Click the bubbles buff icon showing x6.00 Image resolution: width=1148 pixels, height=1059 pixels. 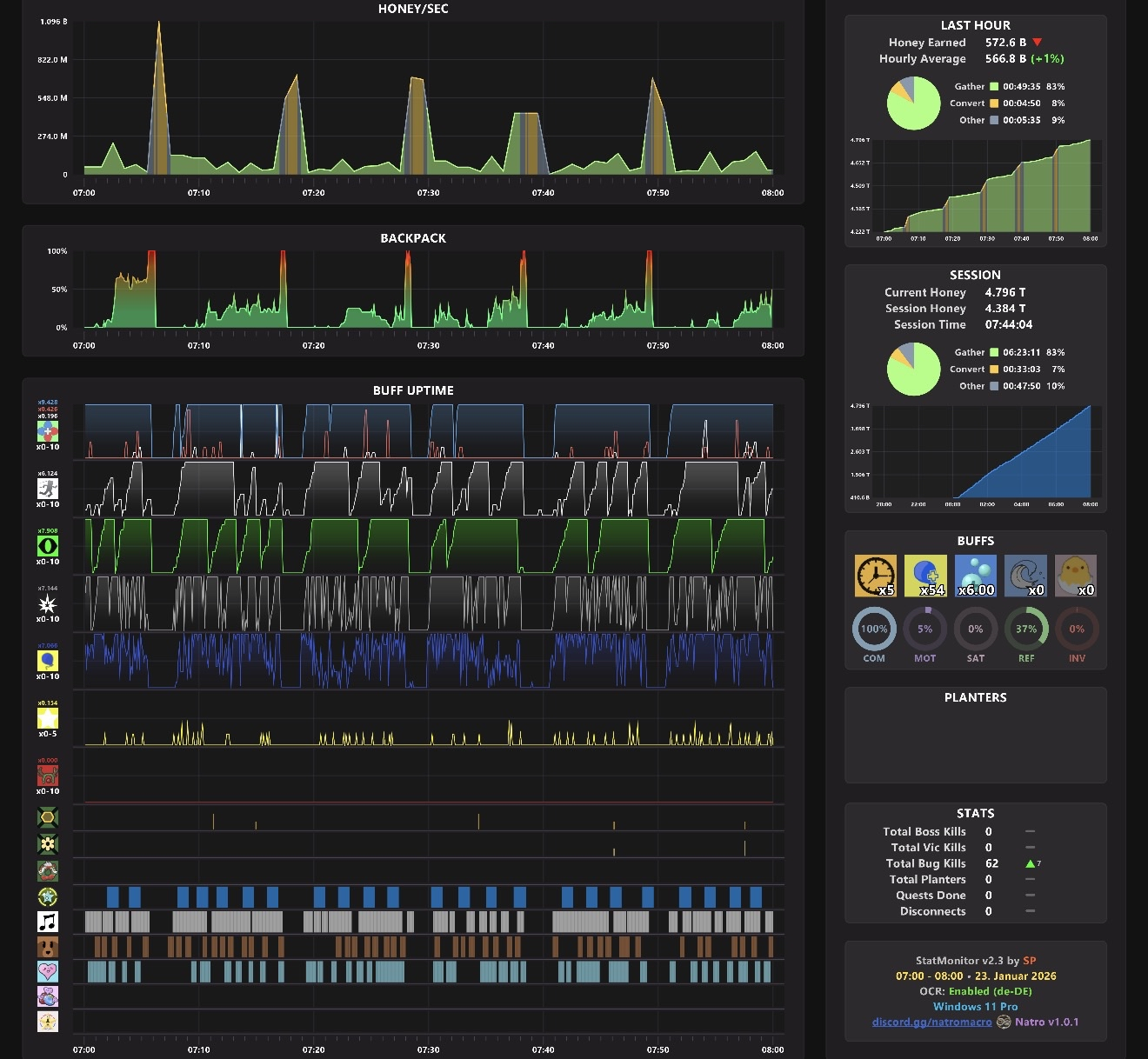pyautogui.click(x=976, y=576)
